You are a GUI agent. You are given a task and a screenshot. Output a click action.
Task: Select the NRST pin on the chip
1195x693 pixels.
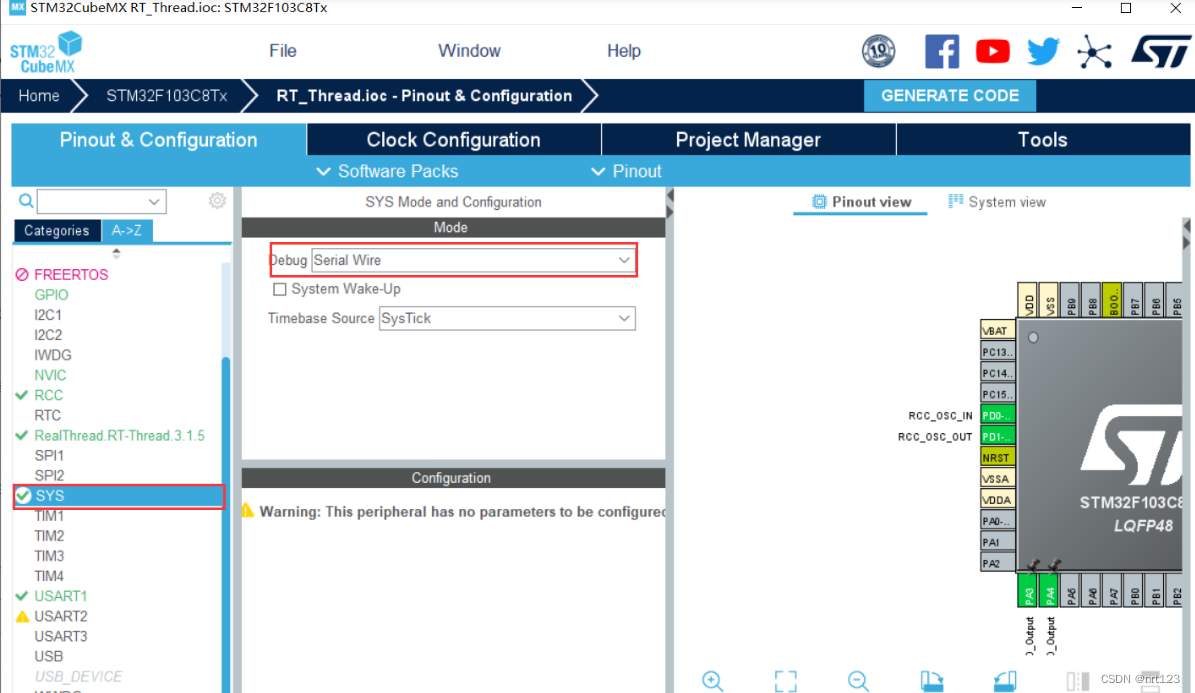pos(997,457)
